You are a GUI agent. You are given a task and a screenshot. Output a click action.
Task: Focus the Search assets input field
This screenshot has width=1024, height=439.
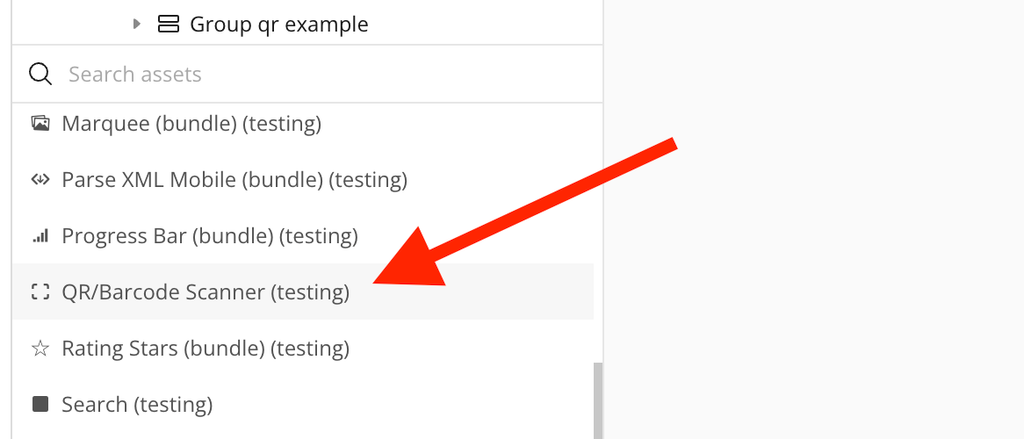320,74
